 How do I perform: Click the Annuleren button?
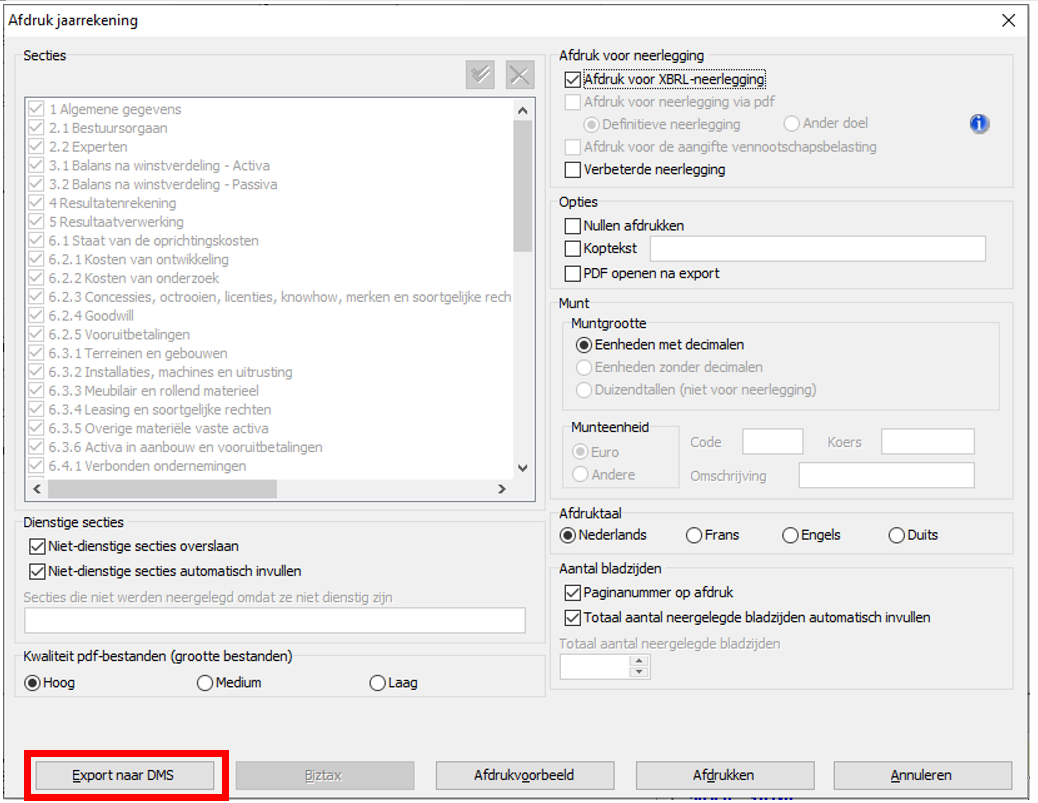[x=922, y=775]
